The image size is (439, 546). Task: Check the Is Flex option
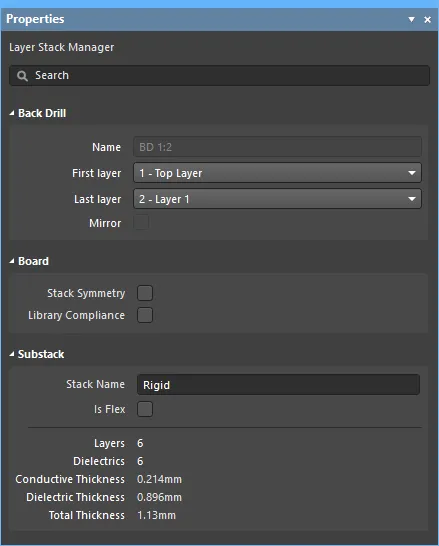[145, 409]
